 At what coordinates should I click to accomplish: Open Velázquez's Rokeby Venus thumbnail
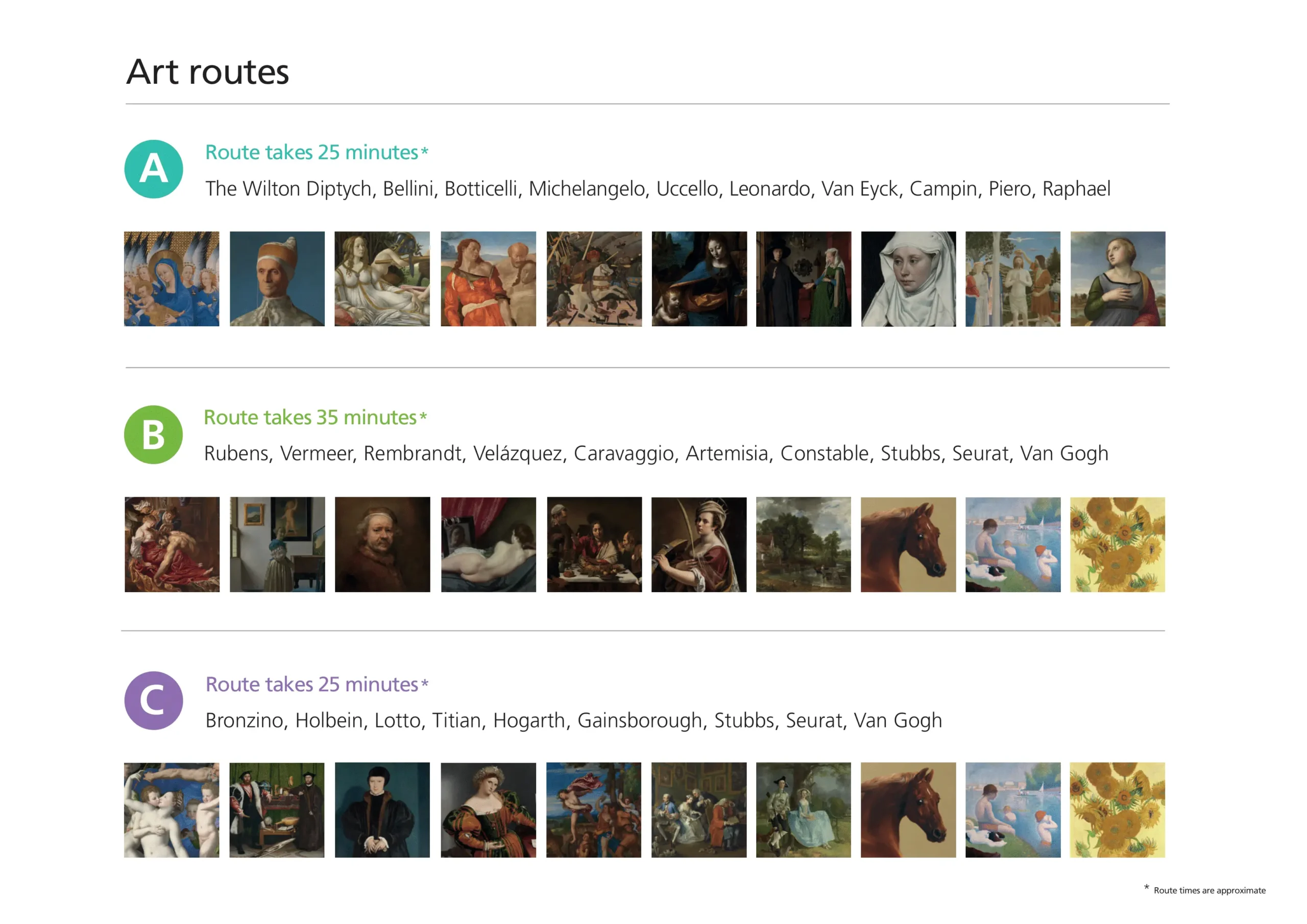point(489,544)
